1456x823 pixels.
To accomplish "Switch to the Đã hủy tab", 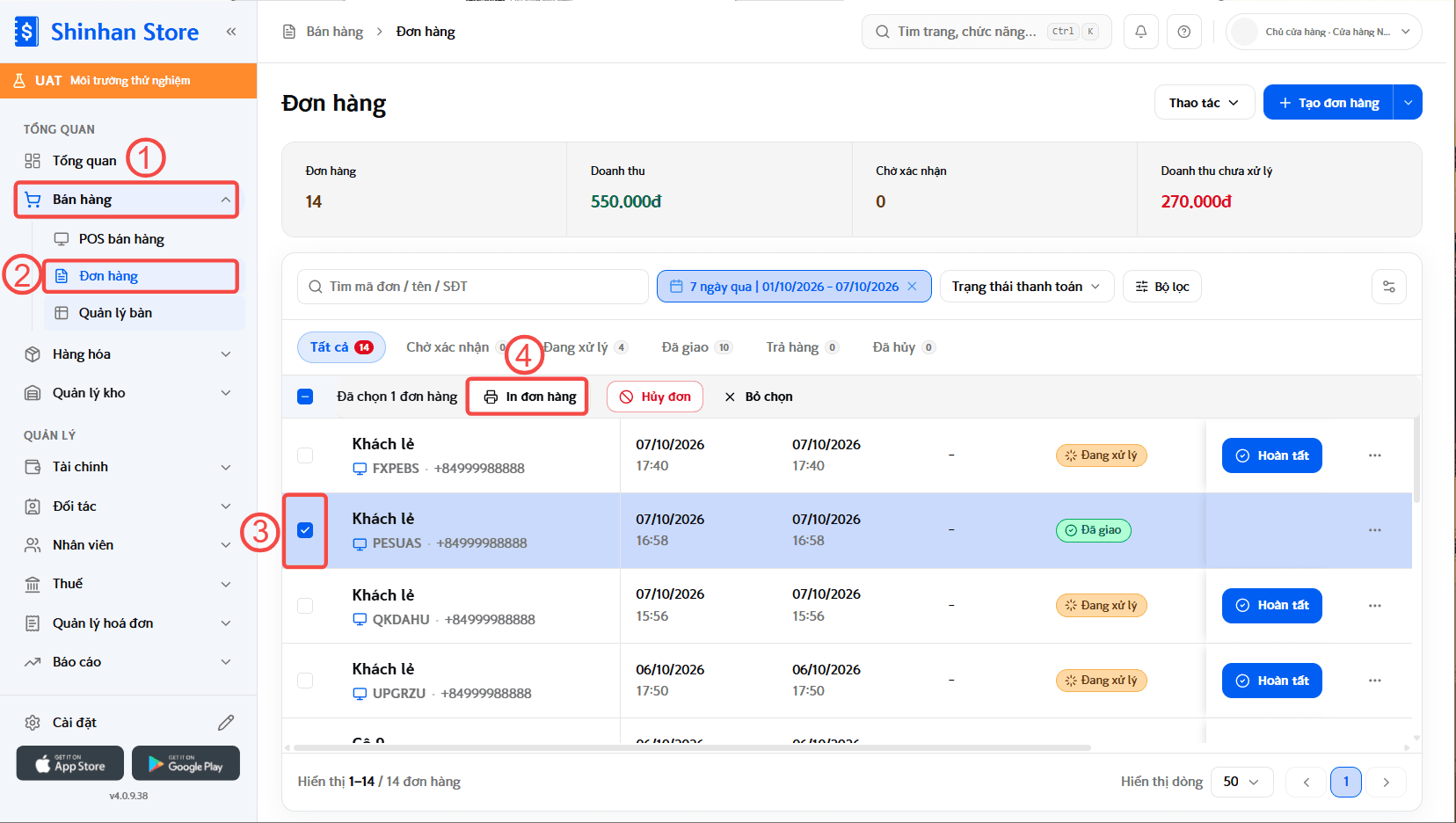I will [x=903, y=347].
